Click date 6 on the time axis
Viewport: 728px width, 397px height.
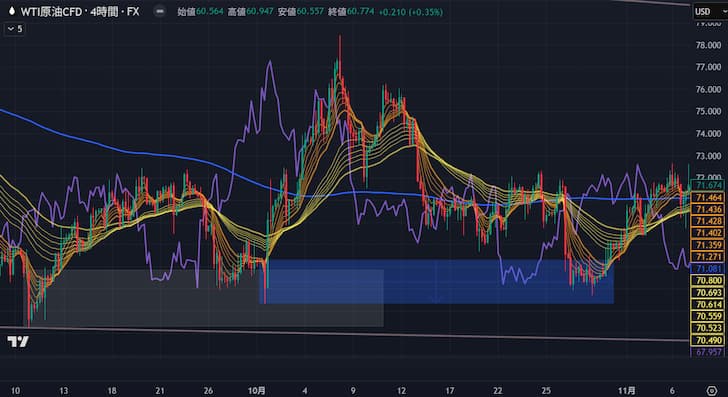pyautogui.click(x=672, y=390)
